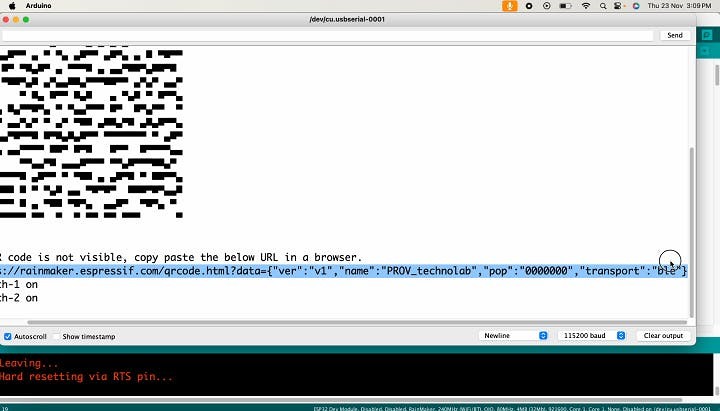Viewport: 720px width, 411px height.
Task: Click the QR code in serial output
Action: (x=91, y=133)
